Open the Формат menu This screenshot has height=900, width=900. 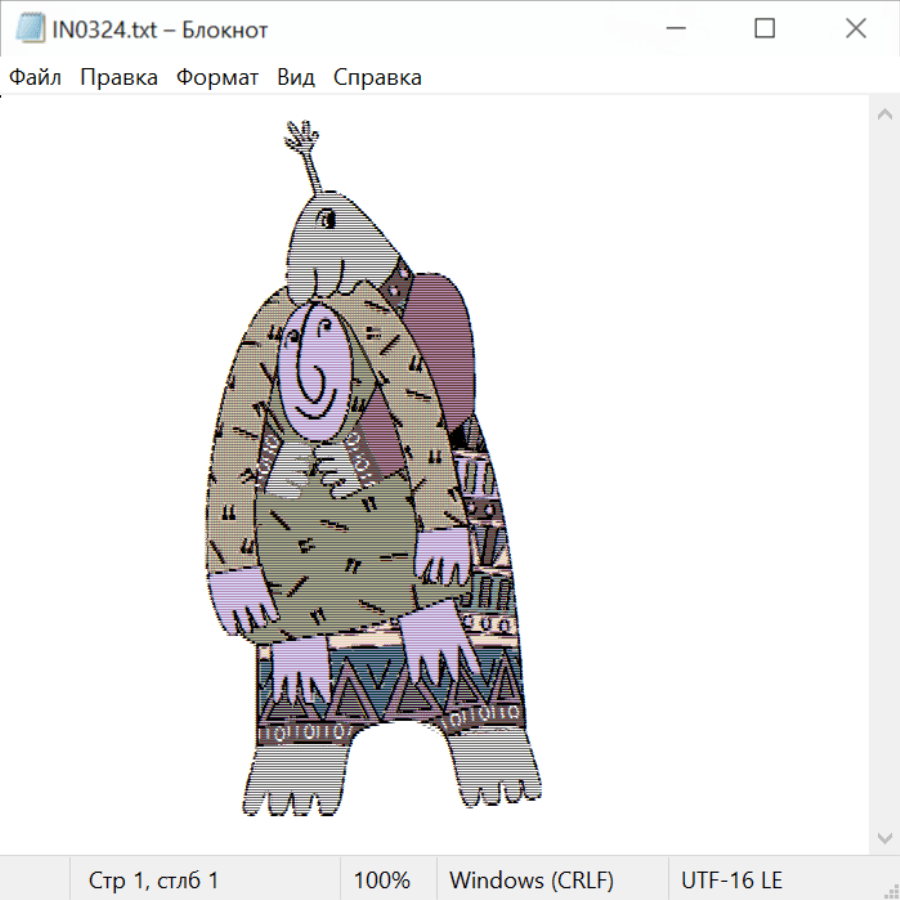point(217,78)
